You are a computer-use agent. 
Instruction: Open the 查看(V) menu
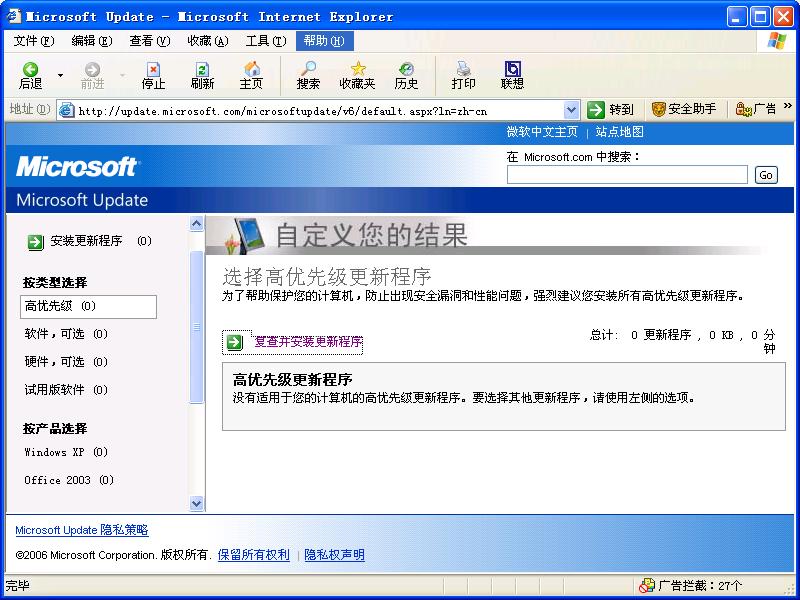click(149, 41)
